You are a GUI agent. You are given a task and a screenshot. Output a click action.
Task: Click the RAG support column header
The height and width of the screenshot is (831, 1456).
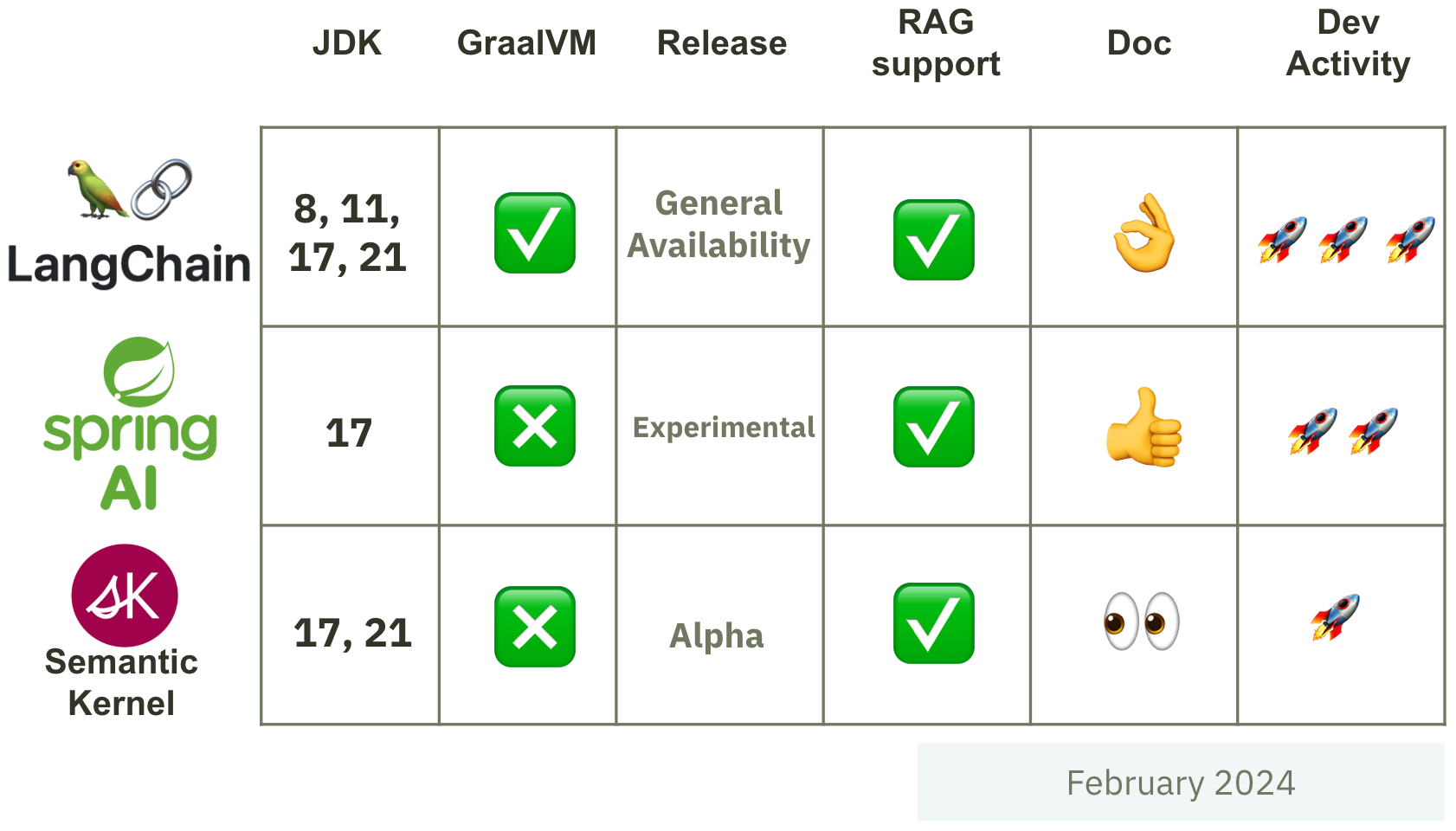point(936,43)
